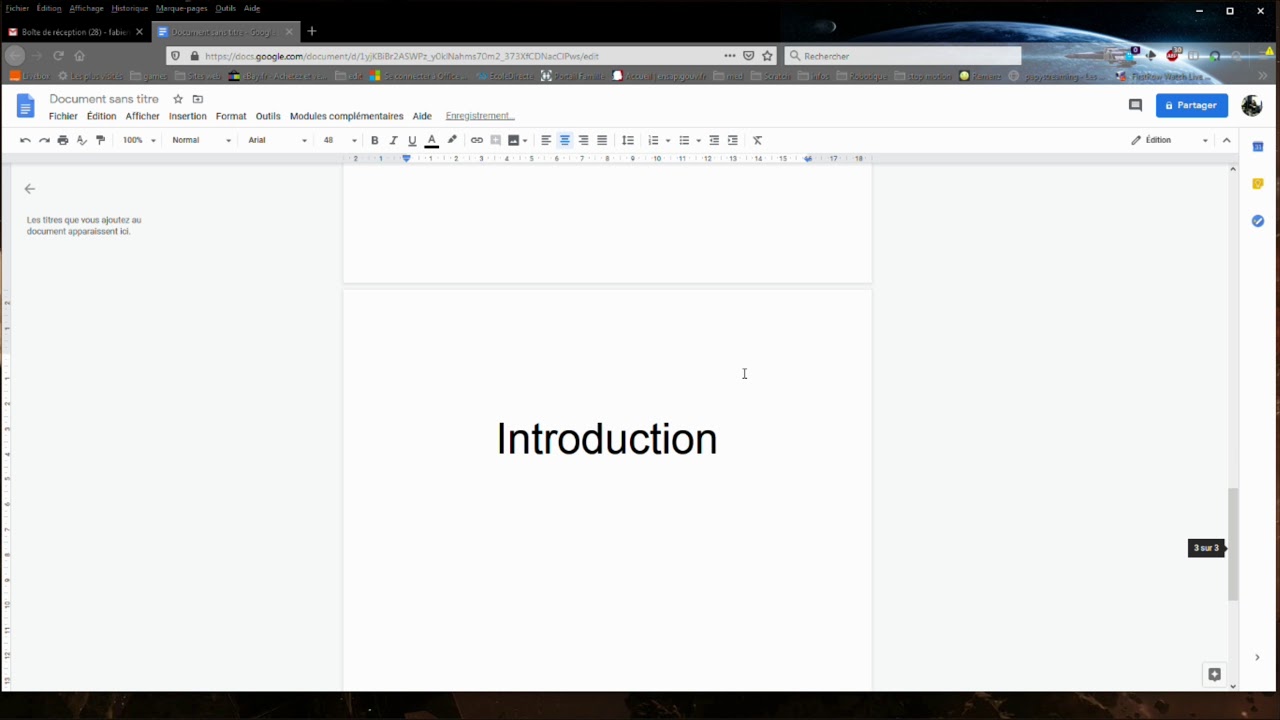
Task: Justify the text alignment
Action: pos(602,140)
